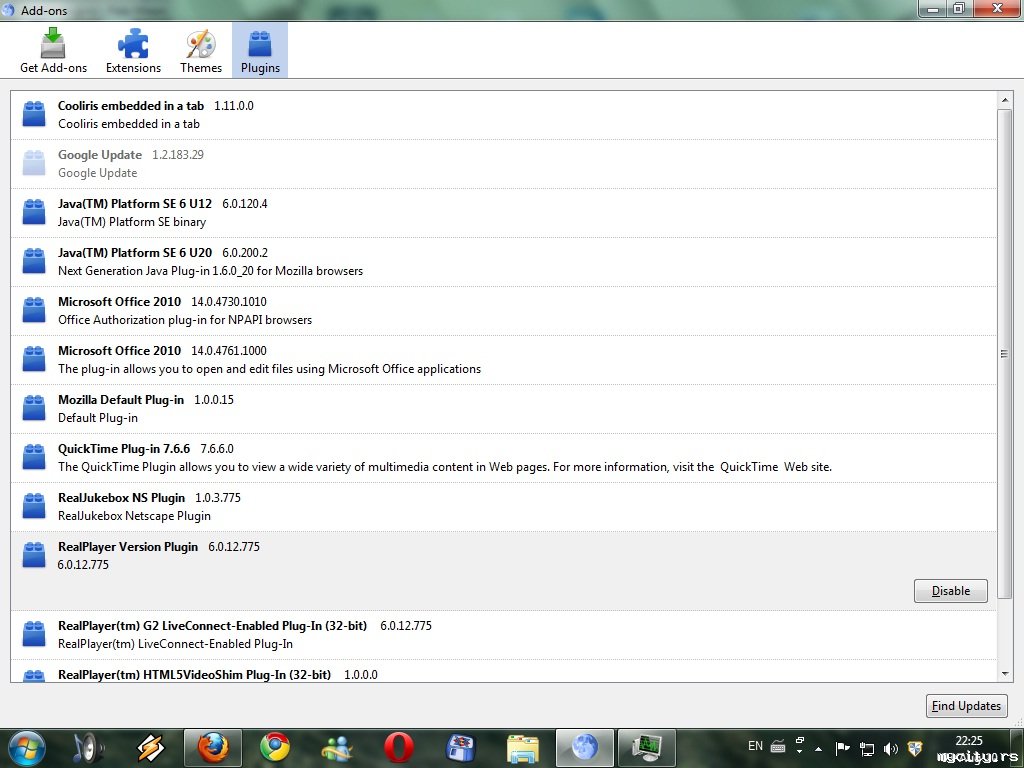Click the Office Authorization plug-in brick icon

[x=34, y=310]
